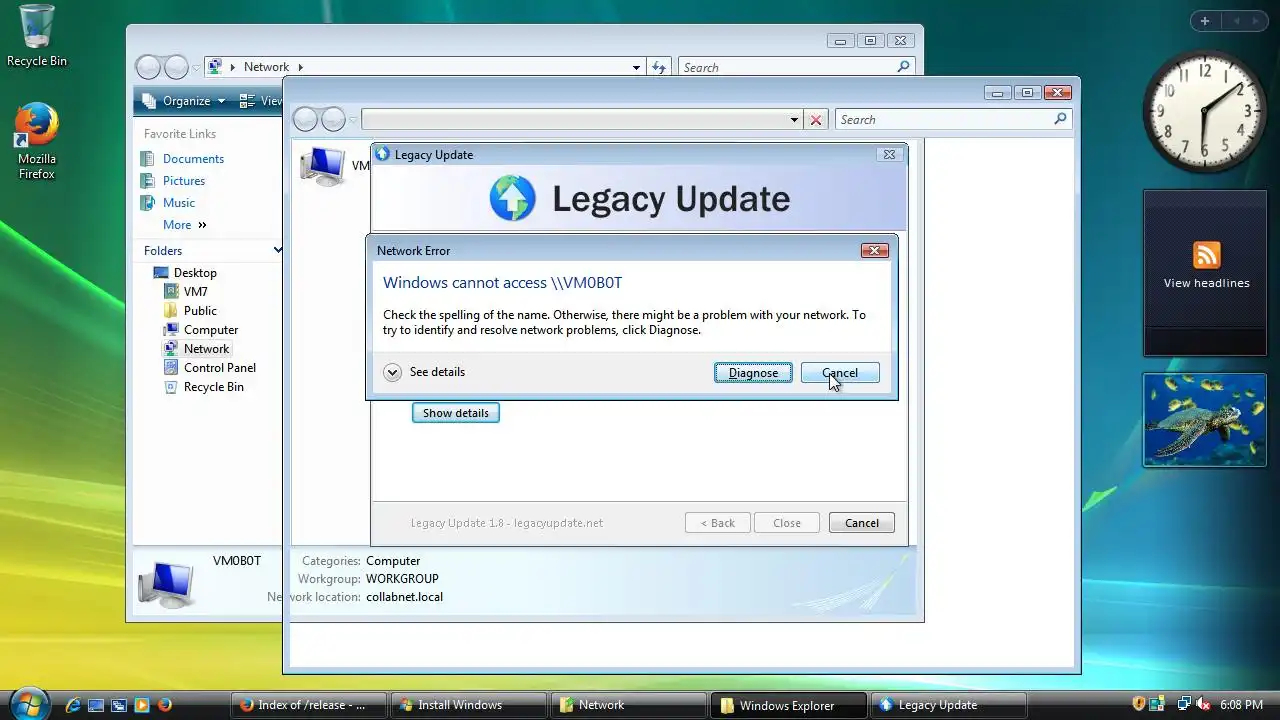Launch Internet Explorer from Quick Launch
The width and height of the screenshot is (1280, 720).
(x=73, y=705)
